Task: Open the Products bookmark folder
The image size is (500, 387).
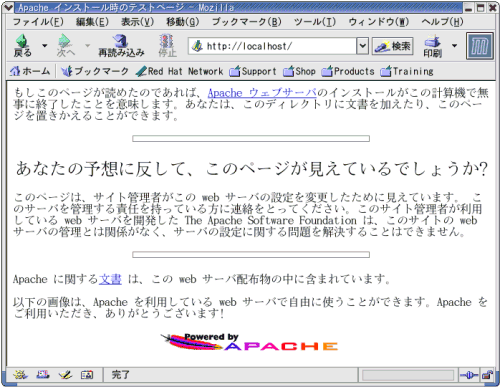Action: tap(348, 71)
